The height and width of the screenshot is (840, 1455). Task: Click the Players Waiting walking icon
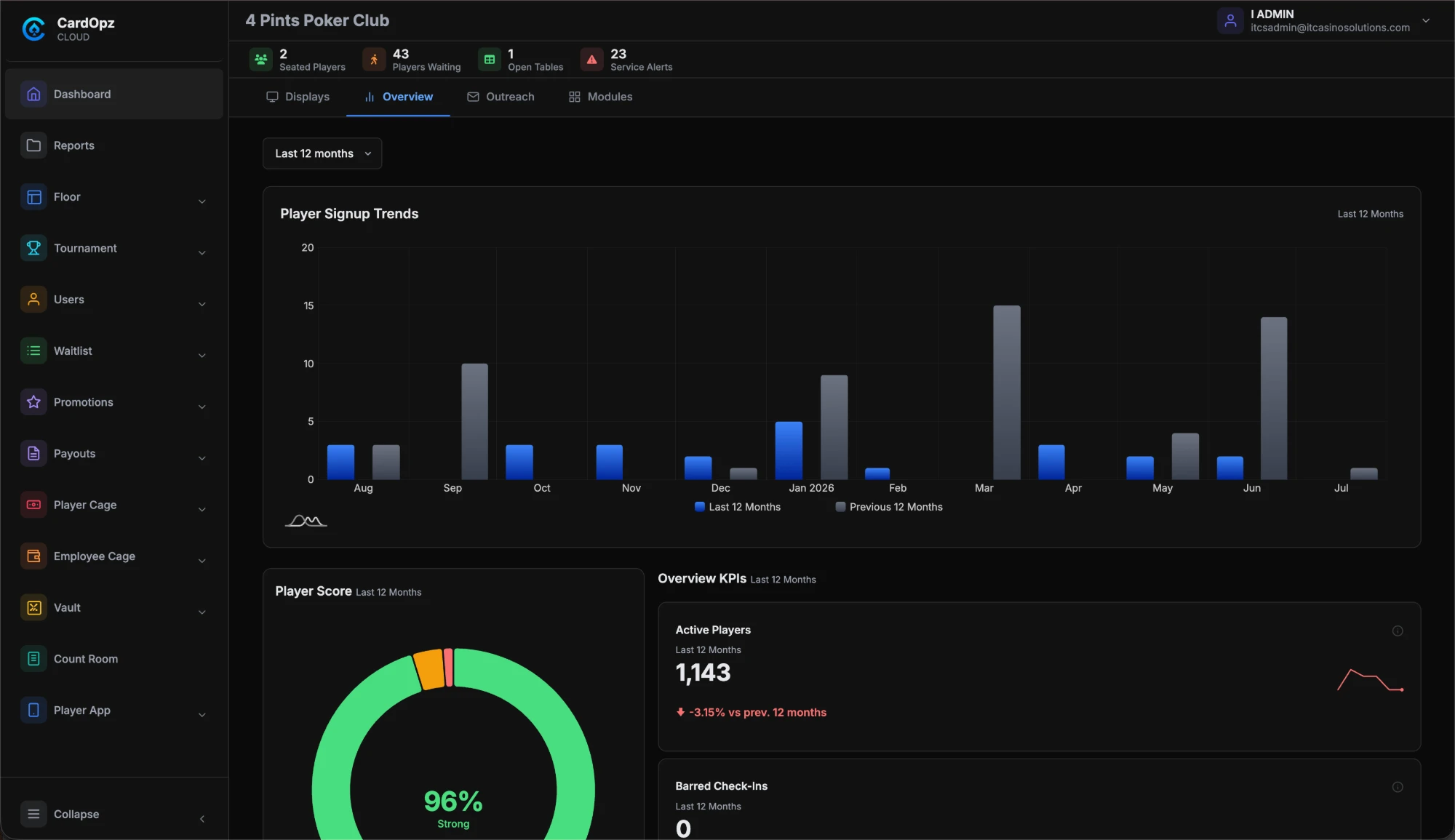click(x=374, y=60)
